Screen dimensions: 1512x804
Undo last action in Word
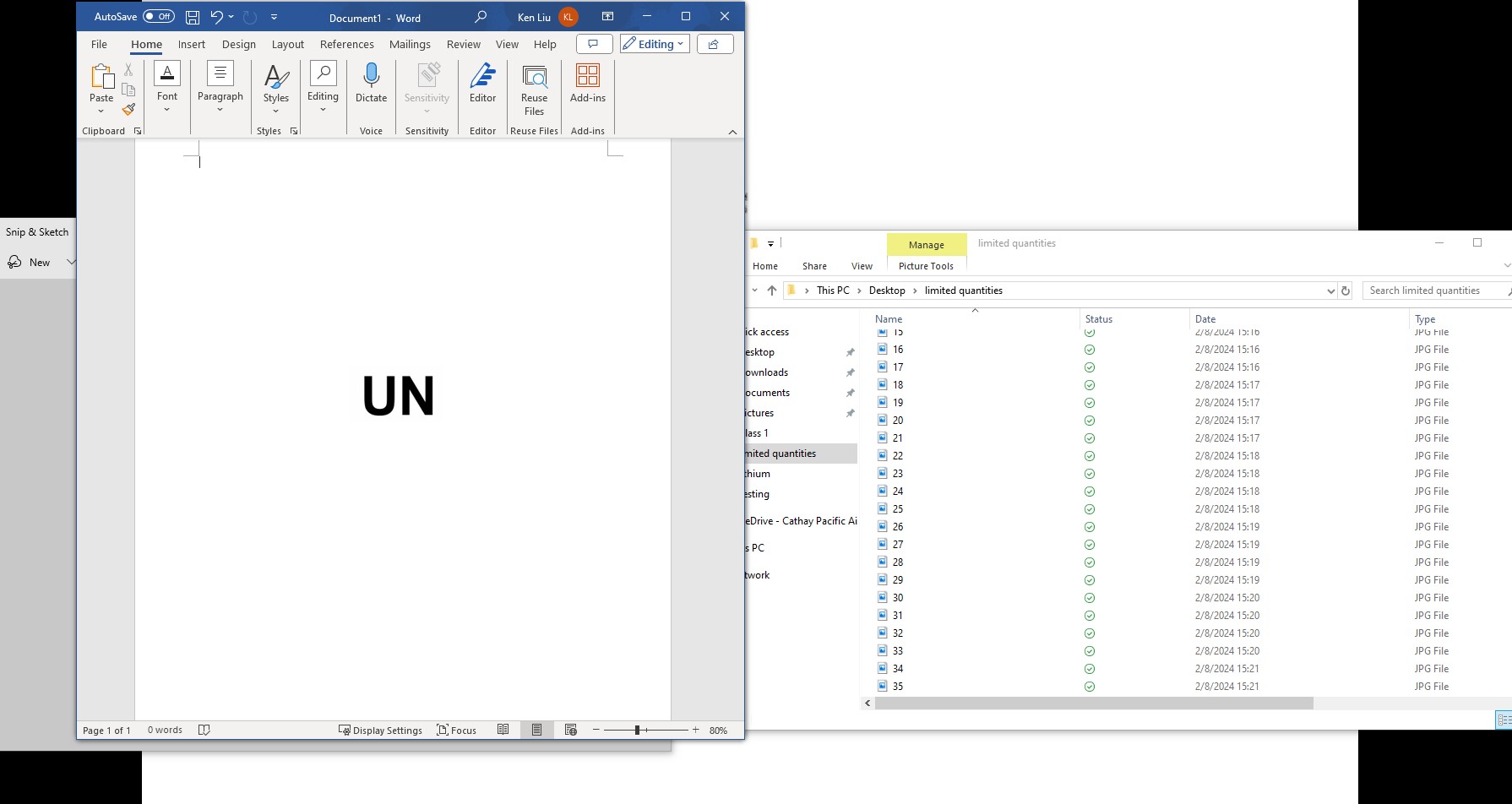coord(217,17)
